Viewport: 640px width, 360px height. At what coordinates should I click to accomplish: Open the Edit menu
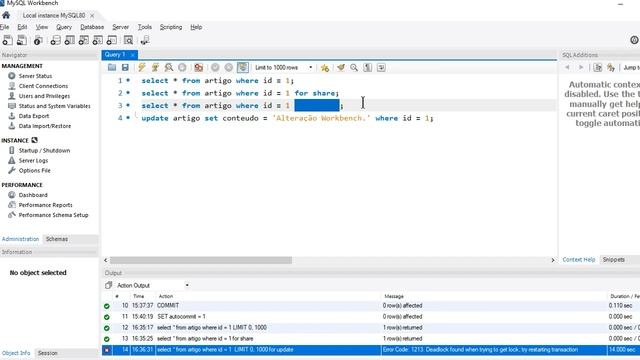pyautogui.click(x=22, y=27)
